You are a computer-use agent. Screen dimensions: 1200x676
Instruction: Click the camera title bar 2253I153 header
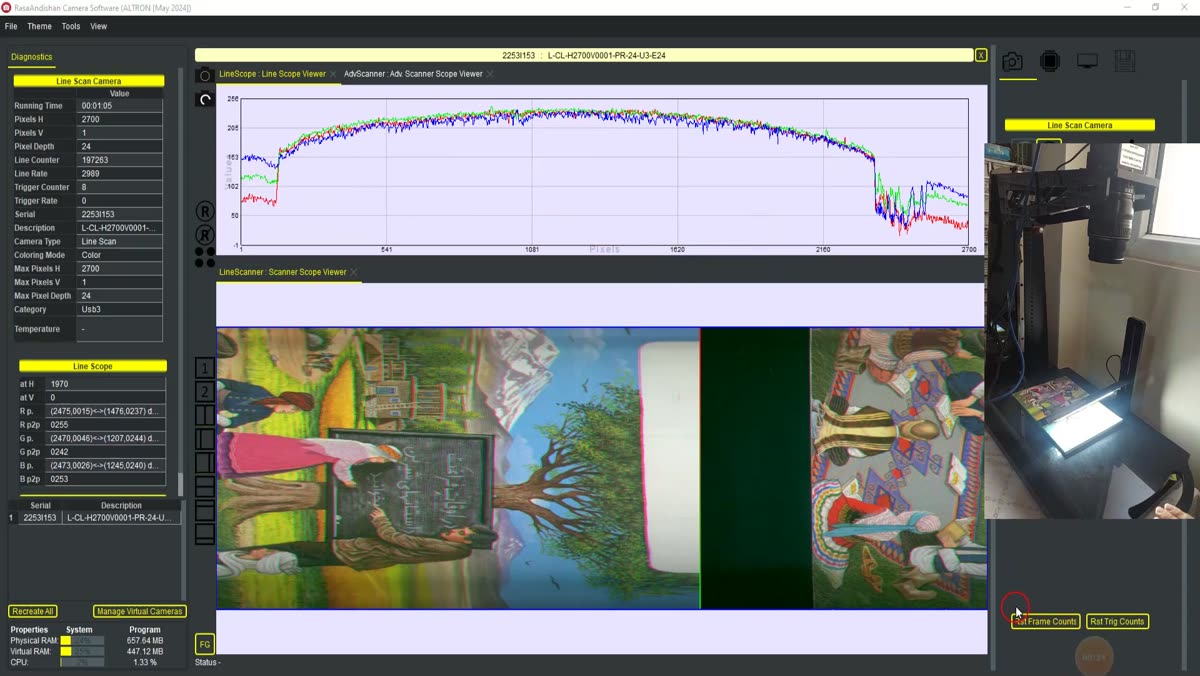pos(583,55)
